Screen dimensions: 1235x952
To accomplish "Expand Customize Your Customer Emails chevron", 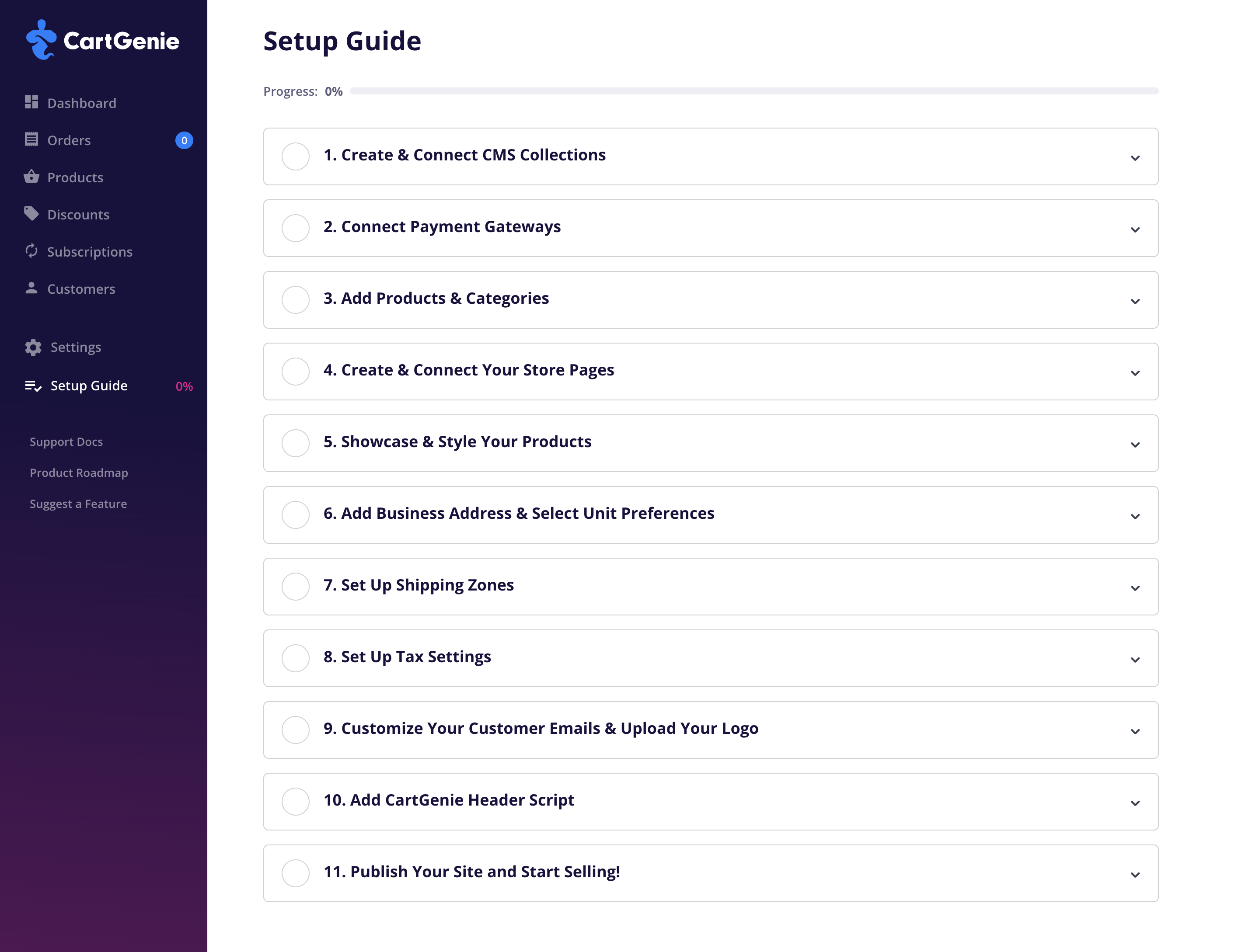I will tap(1135, 732).
